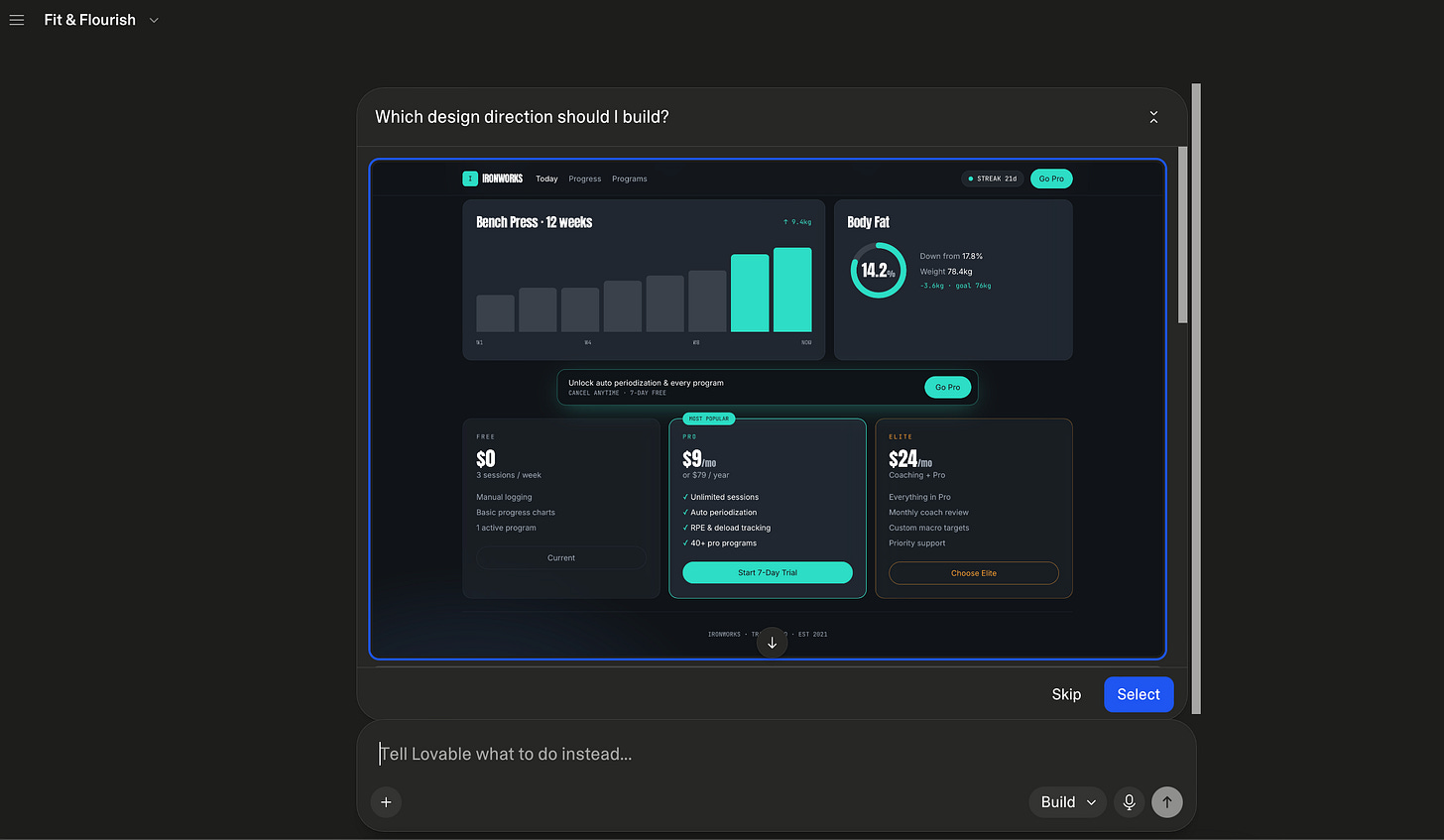
Task: Click the scroll-down arrow on the preview
Action: pyautogui.click(x=772, y=643)
